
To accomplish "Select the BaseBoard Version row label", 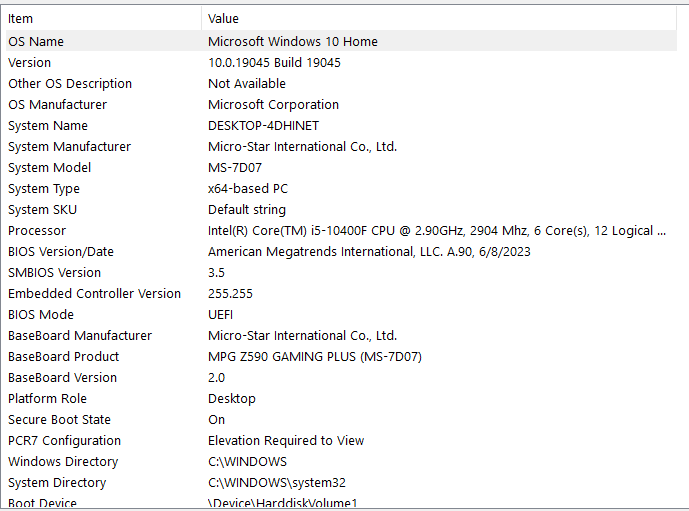I will (62, 378).
